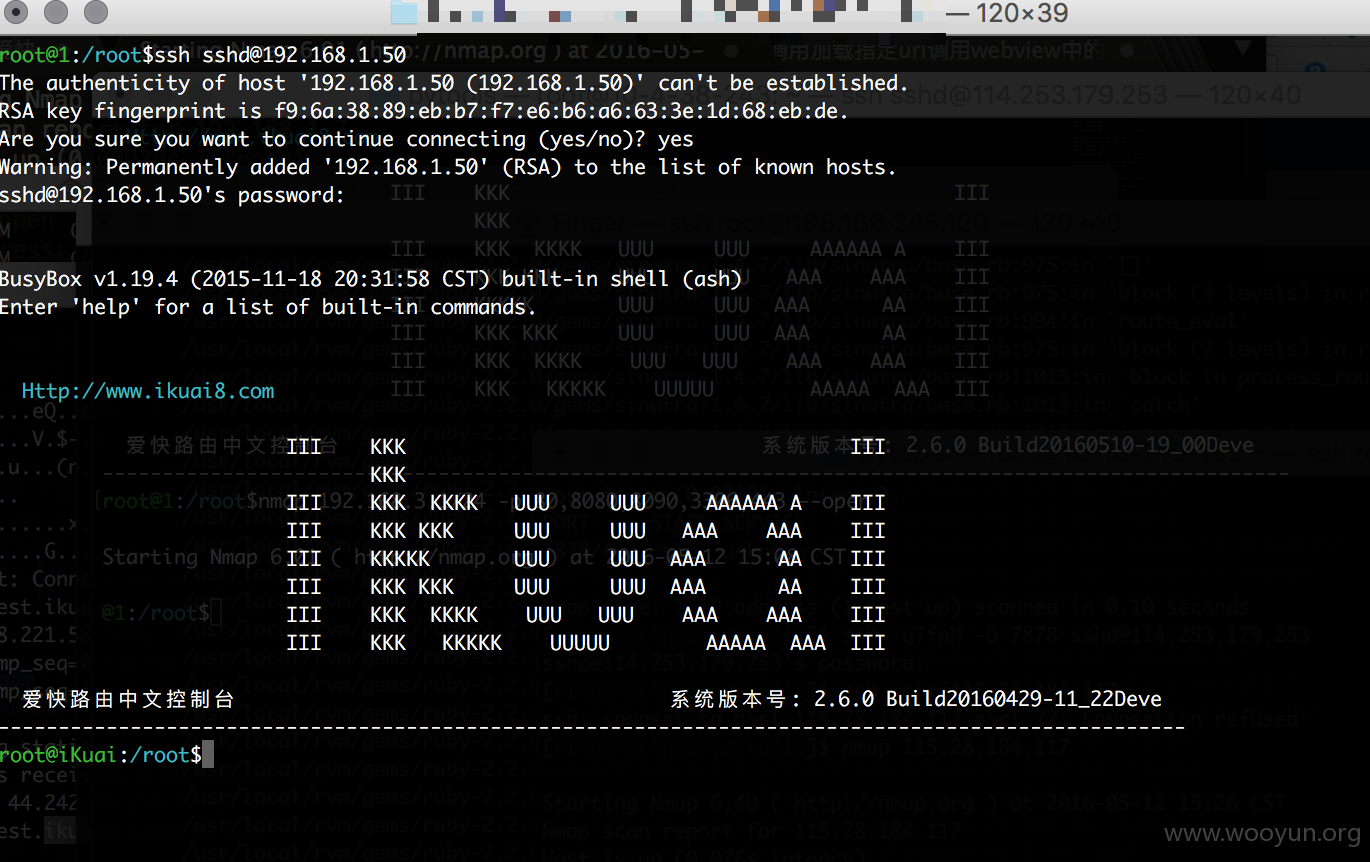Click the bright 爱快路由中文控制台 label above the iKuai prompt

(128, 699)
